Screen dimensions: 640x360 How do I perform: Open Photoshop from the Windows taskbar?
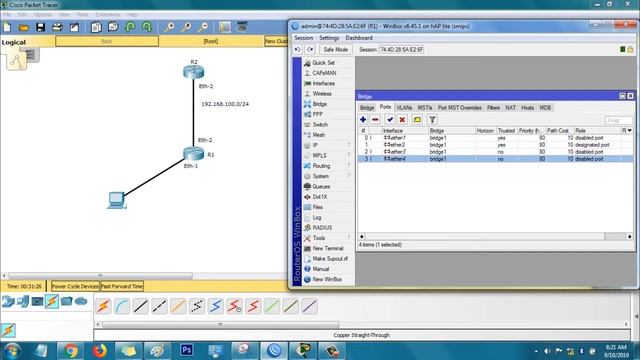point(187,350)
